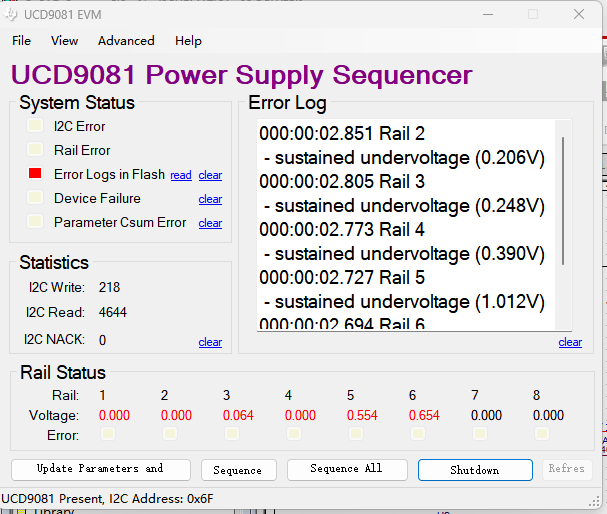Click the Rail 6 error indicator

[418, 433]
